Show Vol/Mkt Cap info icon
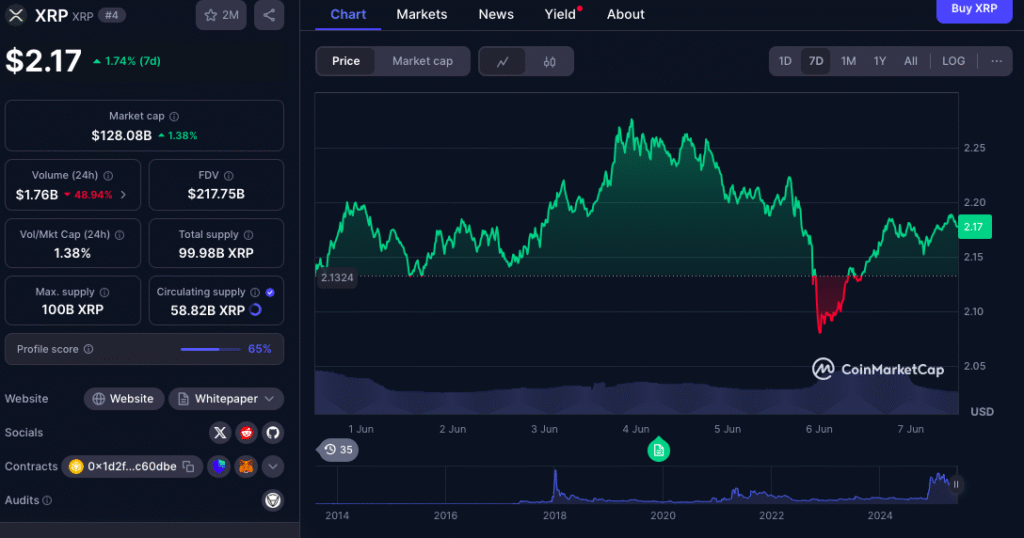Image resolution: width=1024 pixels, height=538 pixels. click(120, 235)
